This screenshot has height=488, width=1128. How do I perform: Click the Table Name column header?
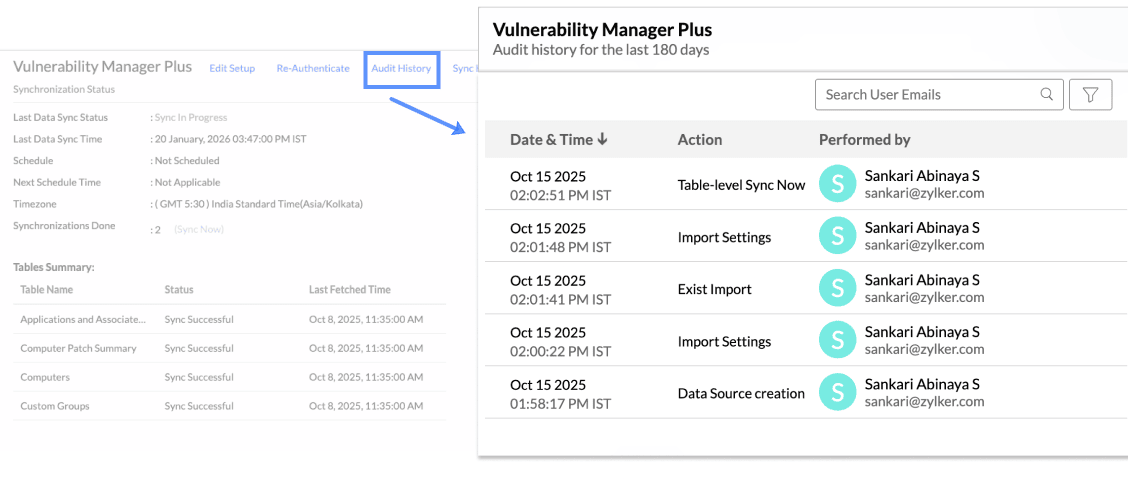(x=47, y=290)
